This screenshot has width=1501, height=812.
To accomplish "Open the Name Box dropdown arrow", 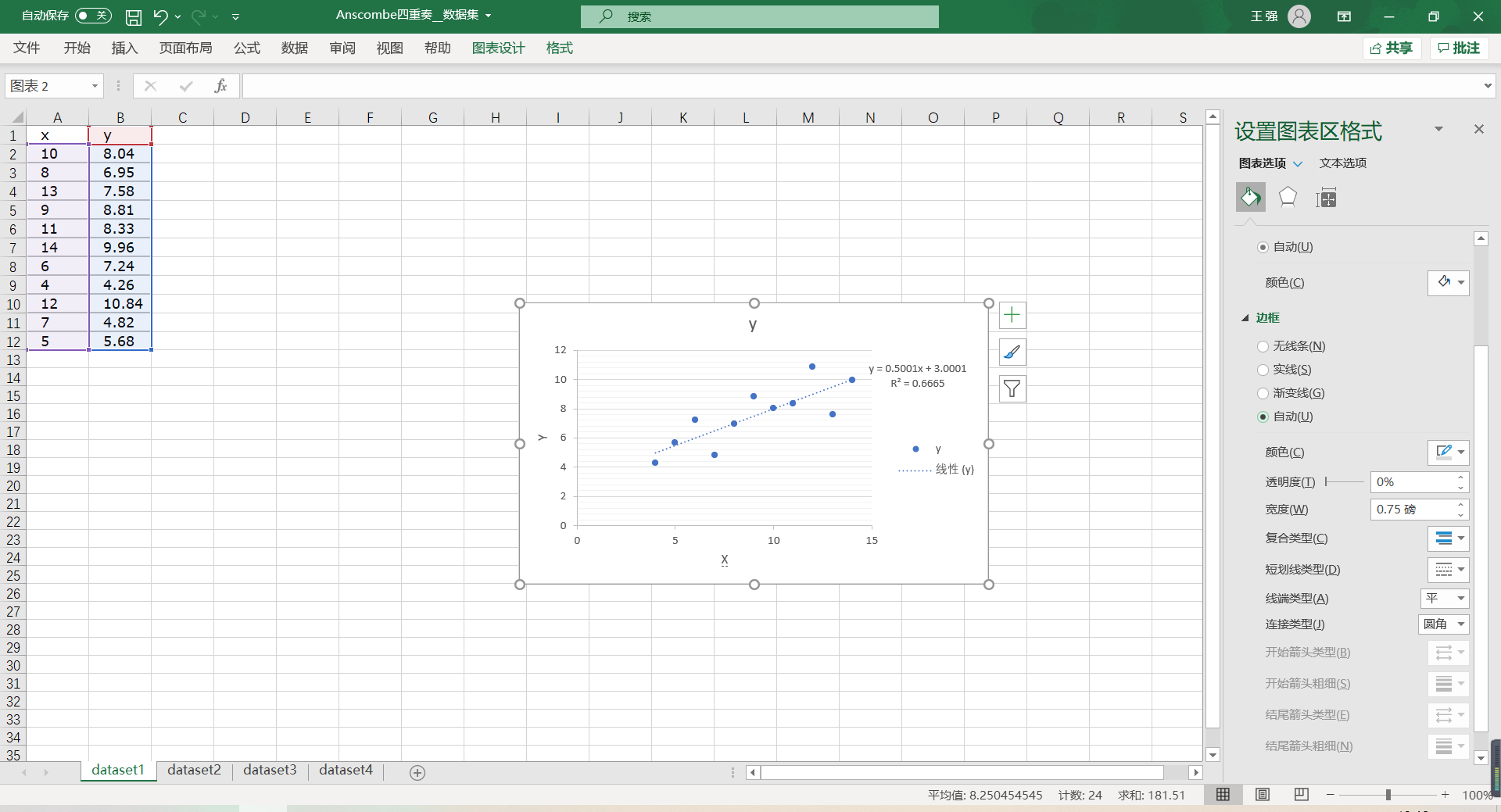I will 95,86.
